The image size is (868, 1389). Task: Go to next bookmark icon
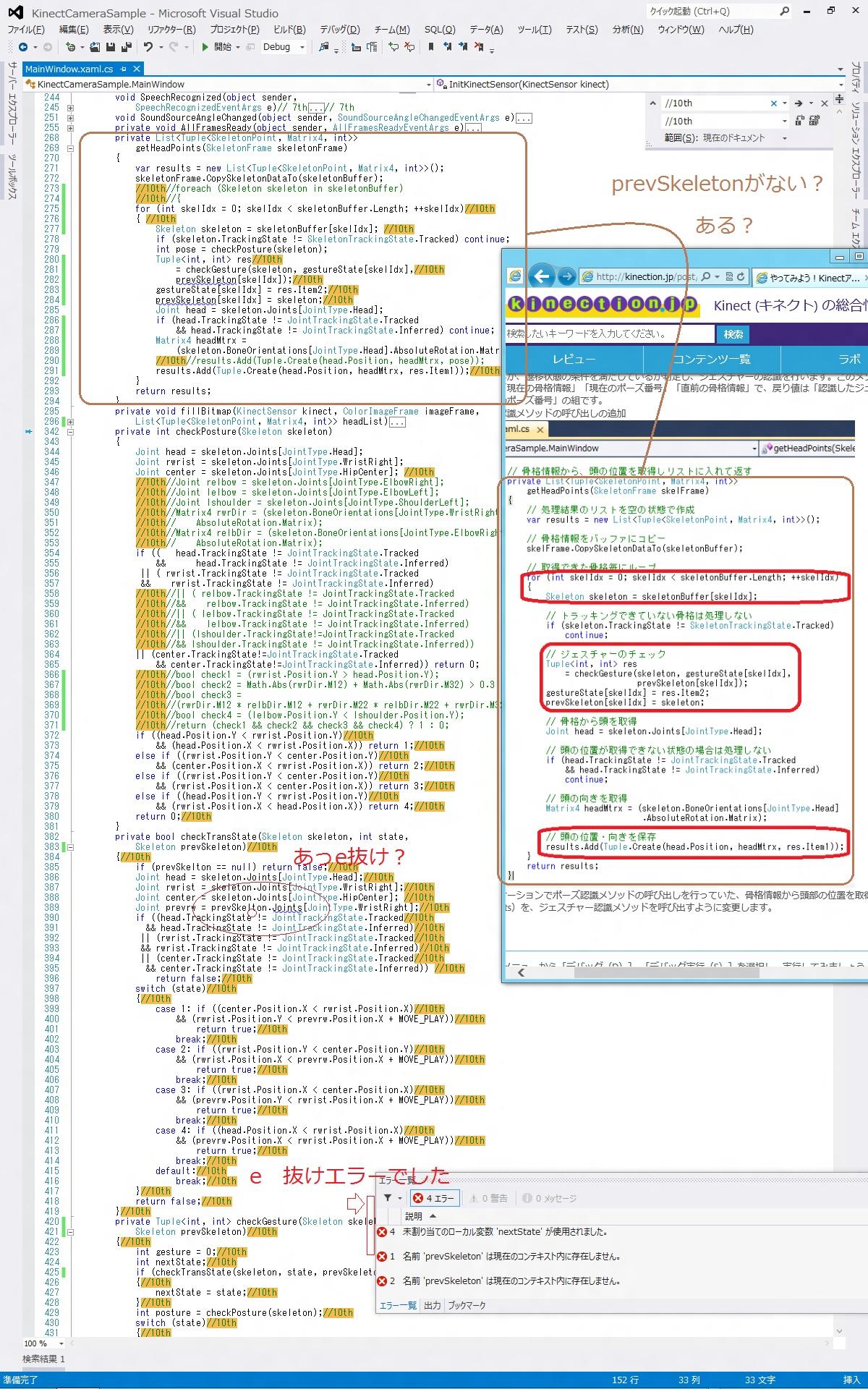(x=463, y=47)
